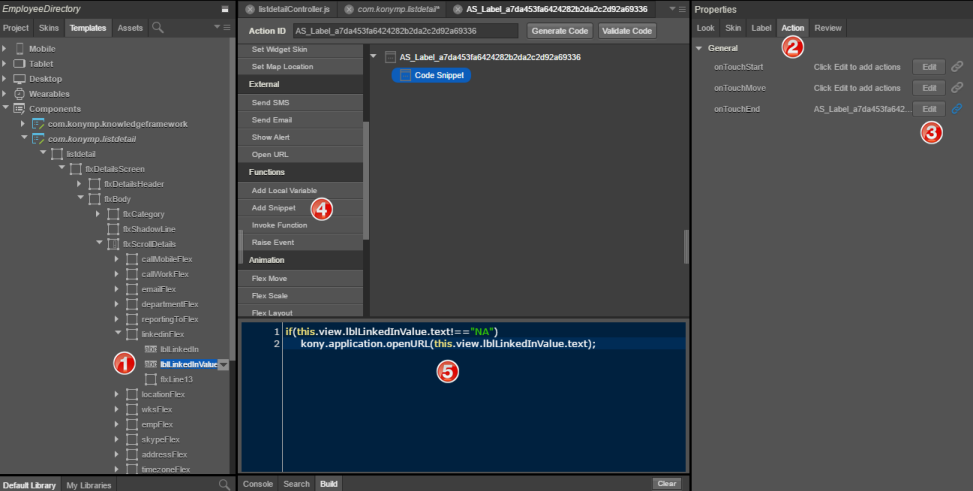This screenshot has height=491, width=973.
Task: Minimize the EmployeeDirectory project panel
Action: (225, 9)
